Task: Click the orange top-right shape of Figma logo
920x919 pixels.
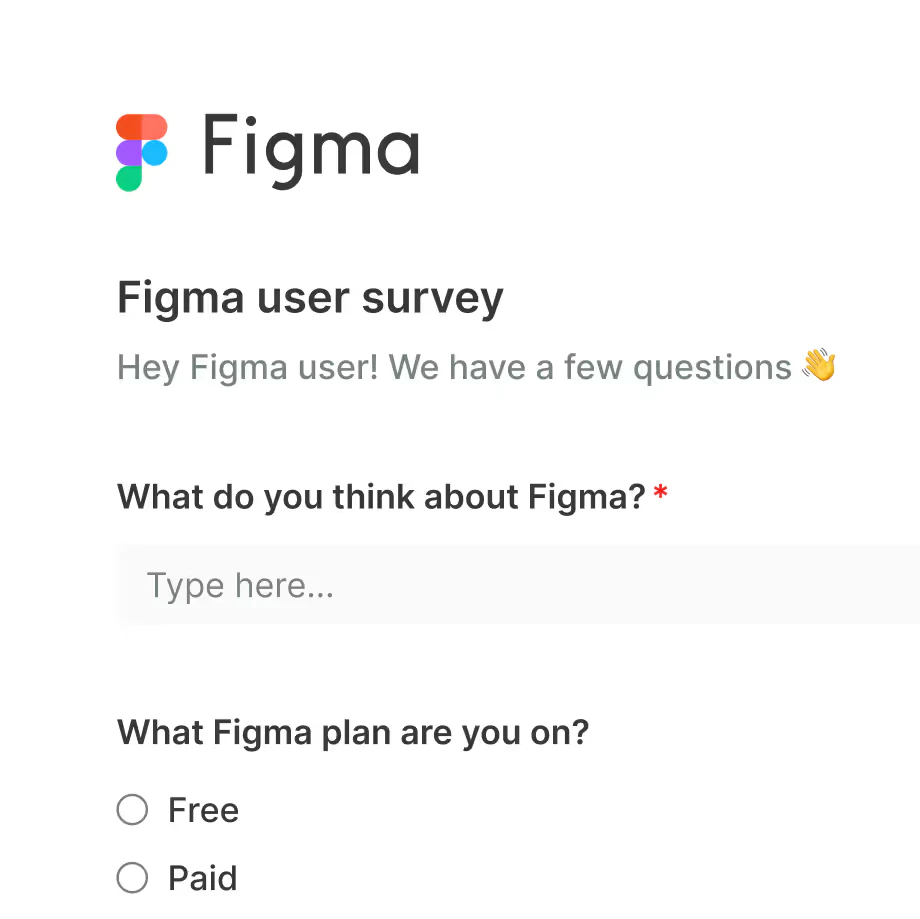Action: tap(153, 127)
